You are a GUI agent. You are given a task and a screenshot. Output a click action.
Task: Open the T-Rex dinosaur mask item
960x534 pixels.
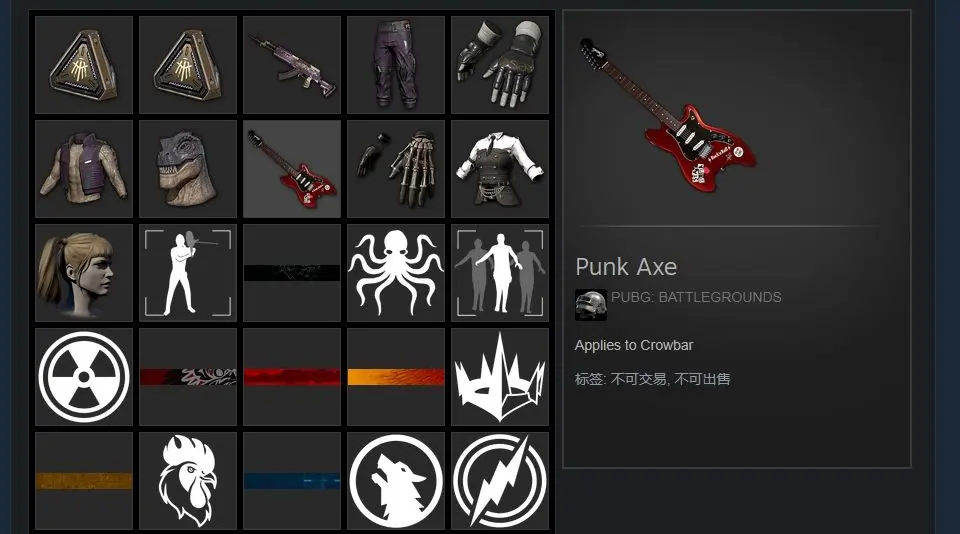tap(187, 169)
